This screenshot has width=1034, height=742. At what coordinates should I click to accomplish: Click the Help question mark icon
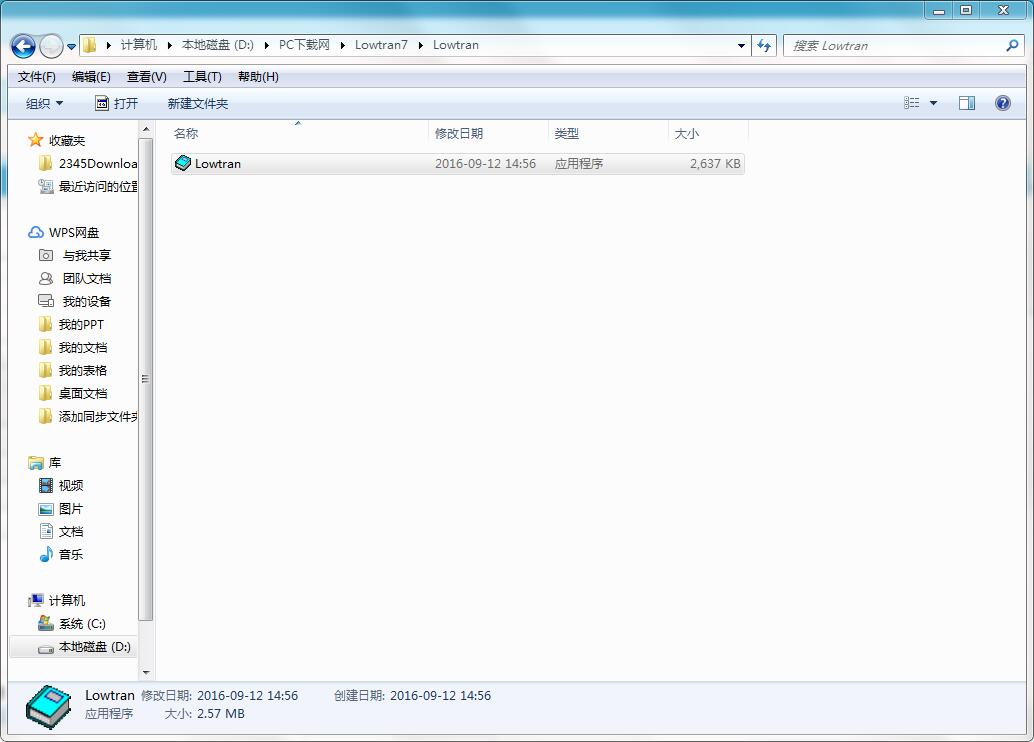[x=1002, y=102]
